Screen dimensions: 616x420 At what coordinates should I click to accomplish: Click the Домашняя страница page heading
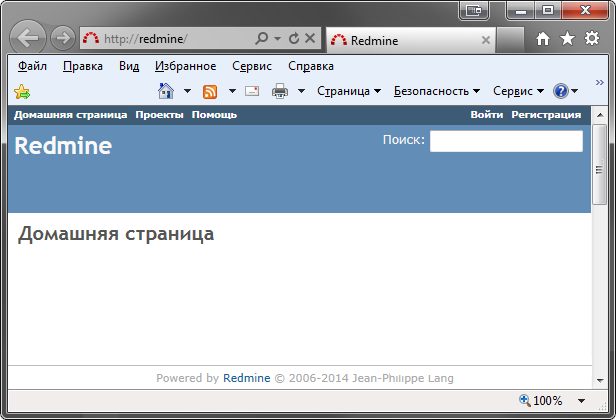pos(116,234)
